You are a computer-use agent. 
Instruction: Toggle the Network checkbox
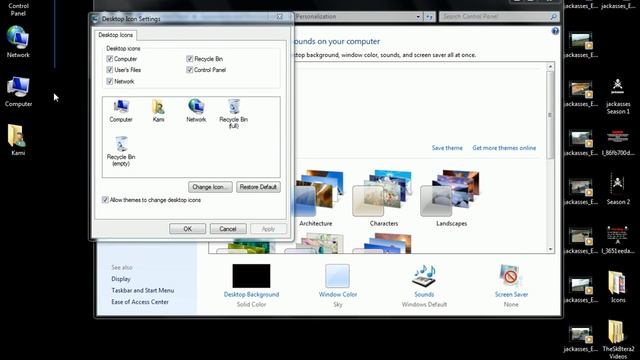pyautogui.click(x=109, y=81)
